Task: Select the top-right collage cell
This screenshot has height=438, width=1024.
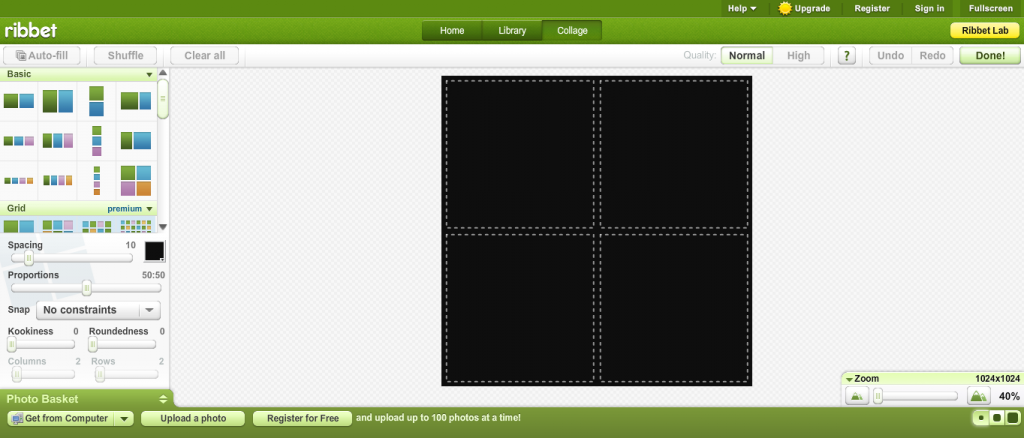Action: 674,154
